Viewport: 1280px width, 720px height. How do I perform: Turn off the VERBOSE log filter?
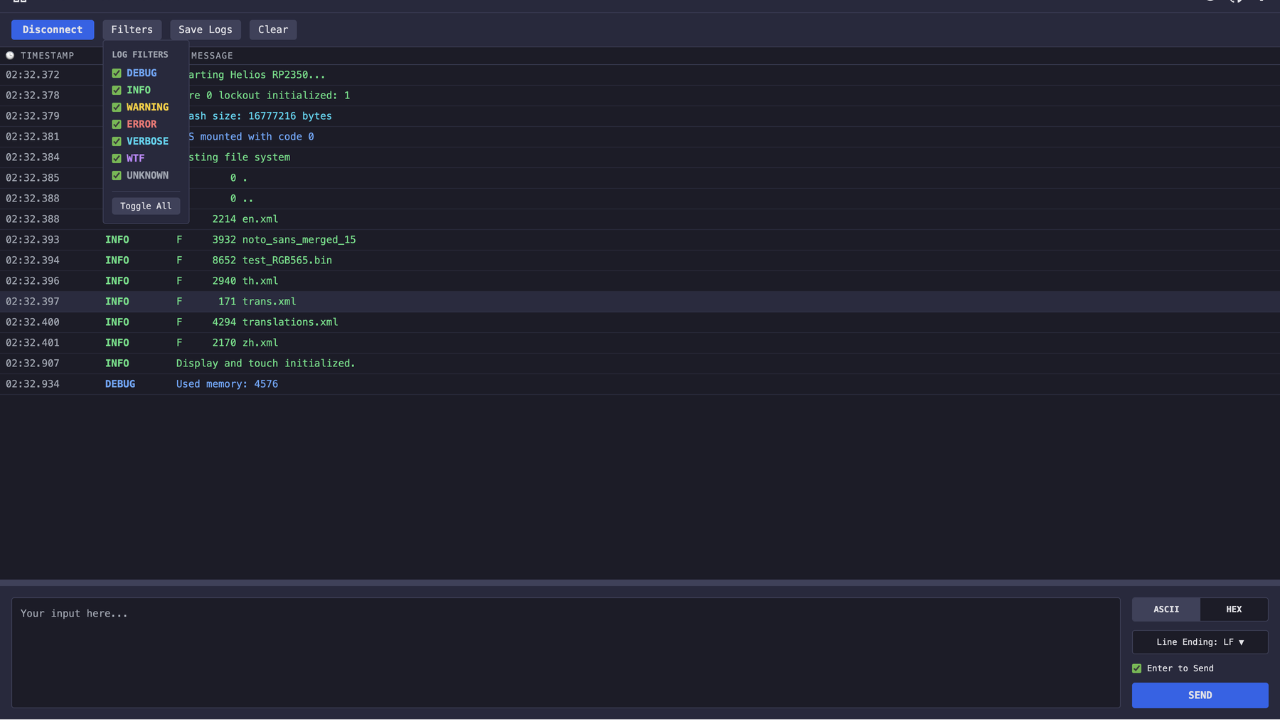[x=117, y=141]
